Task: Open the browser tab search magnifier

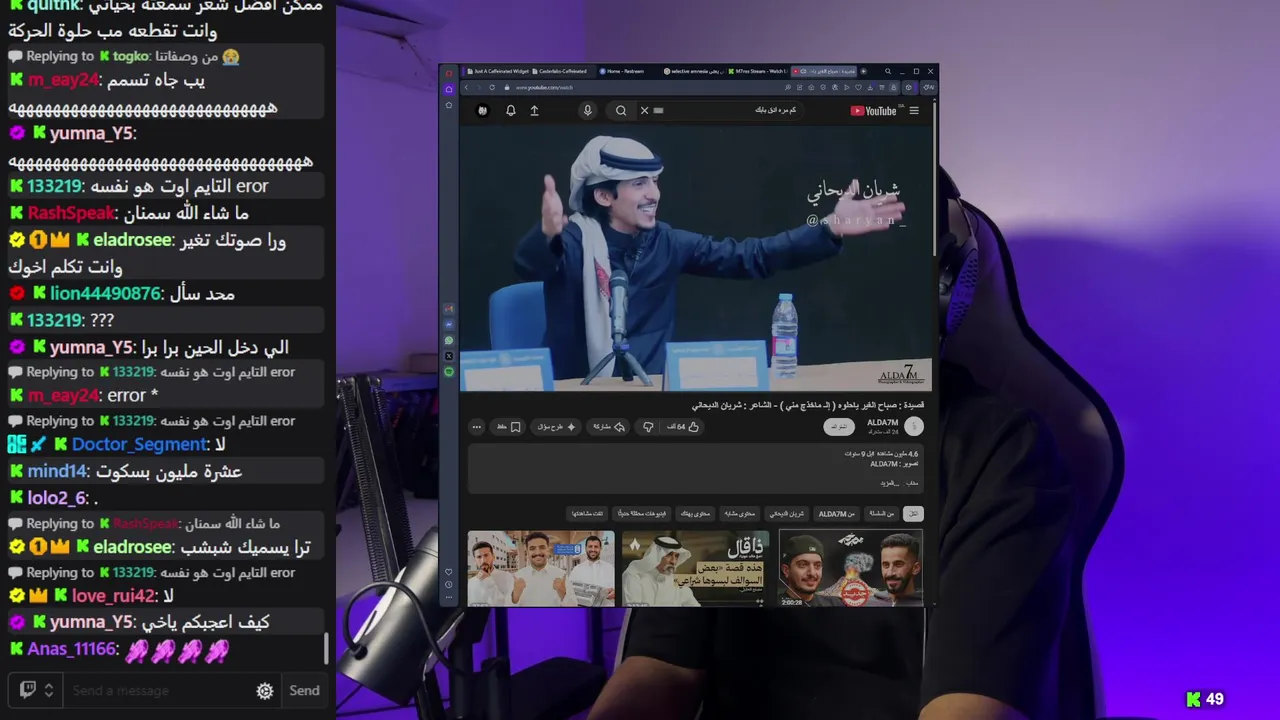Action: [x=888, y=72]
